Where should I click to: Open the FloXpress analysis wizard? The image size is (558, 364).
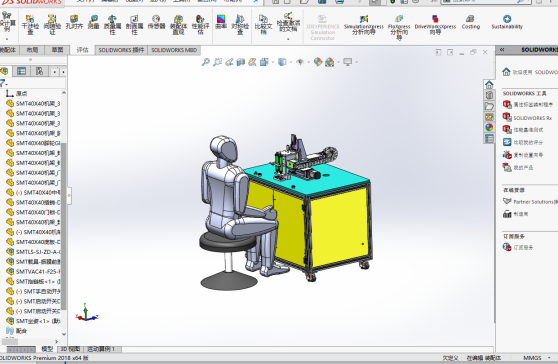point(399,27)
